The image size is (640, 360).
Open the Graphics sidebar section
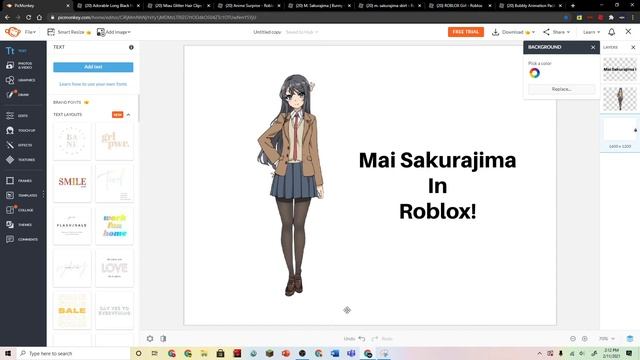[x=20, y=80]
